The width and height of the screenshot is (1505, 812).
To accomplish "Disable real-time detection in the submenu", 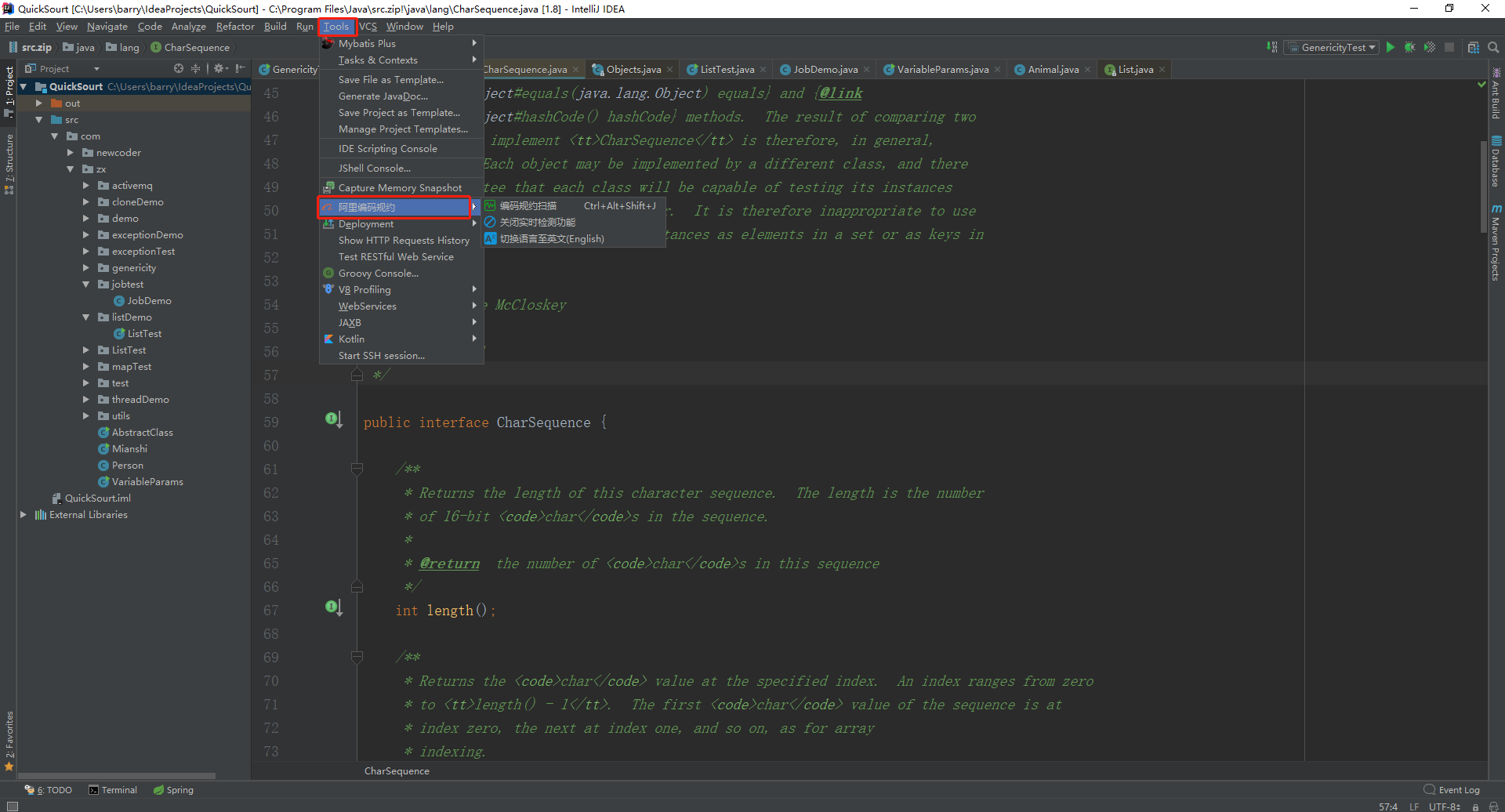I will coord(539,222).
